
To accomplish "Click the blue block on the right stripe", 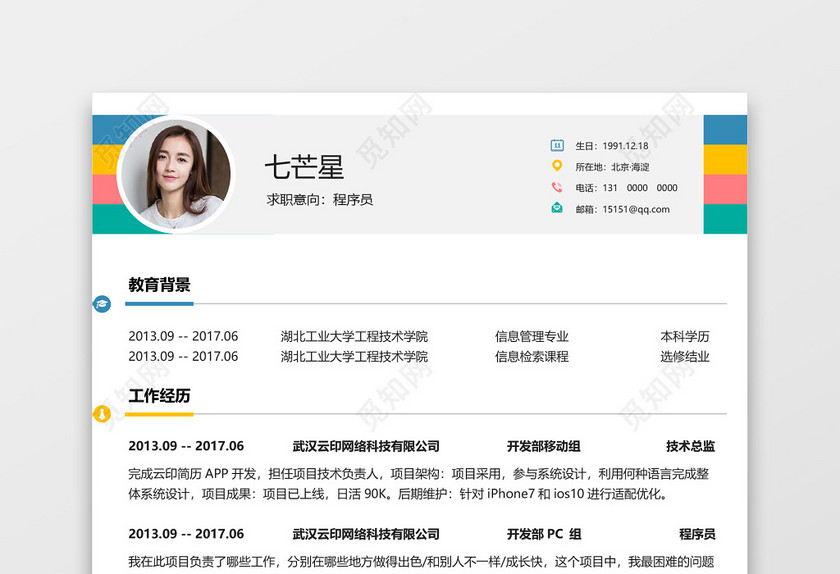I will pyautogui.click(x=725, y=130).
